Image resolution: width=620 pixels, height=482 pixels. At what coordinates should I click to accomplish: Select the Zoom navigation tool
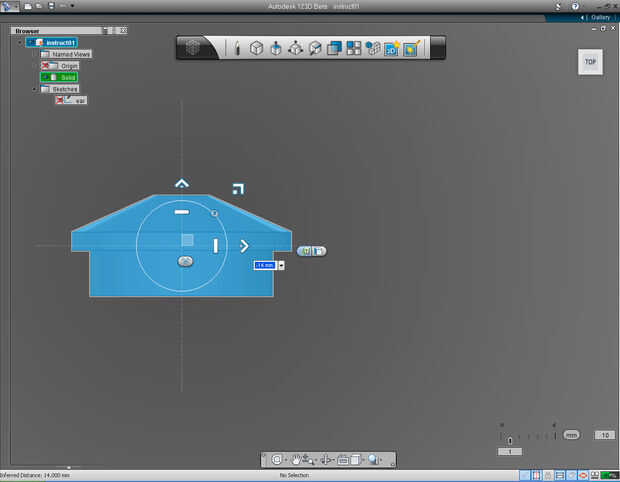[x=308, y=459]
